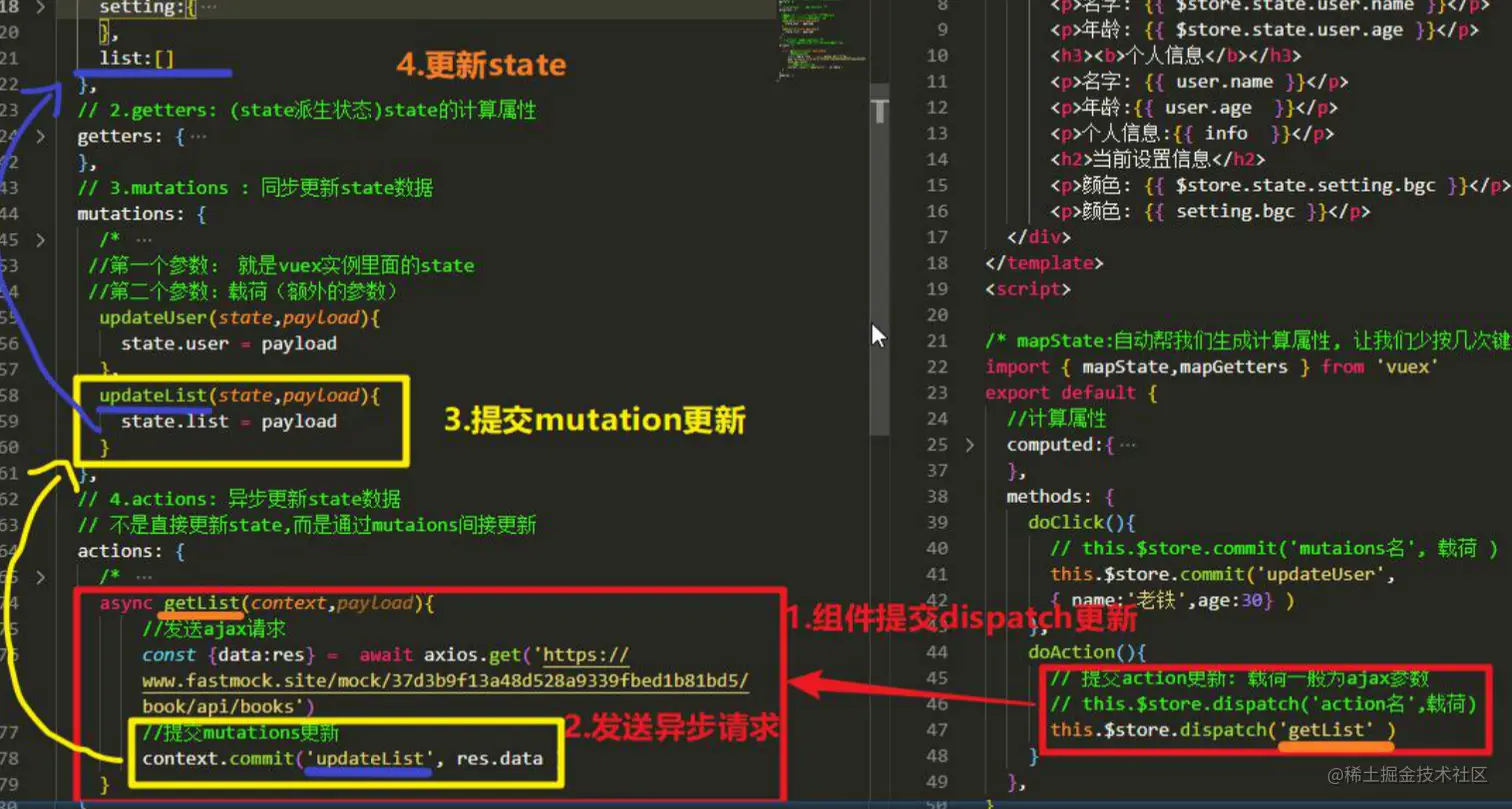Click the { name:'老铁',age:30} line
This screenshot has width=1512, height=809.
pyautogui.click(x=1172, y=600)
